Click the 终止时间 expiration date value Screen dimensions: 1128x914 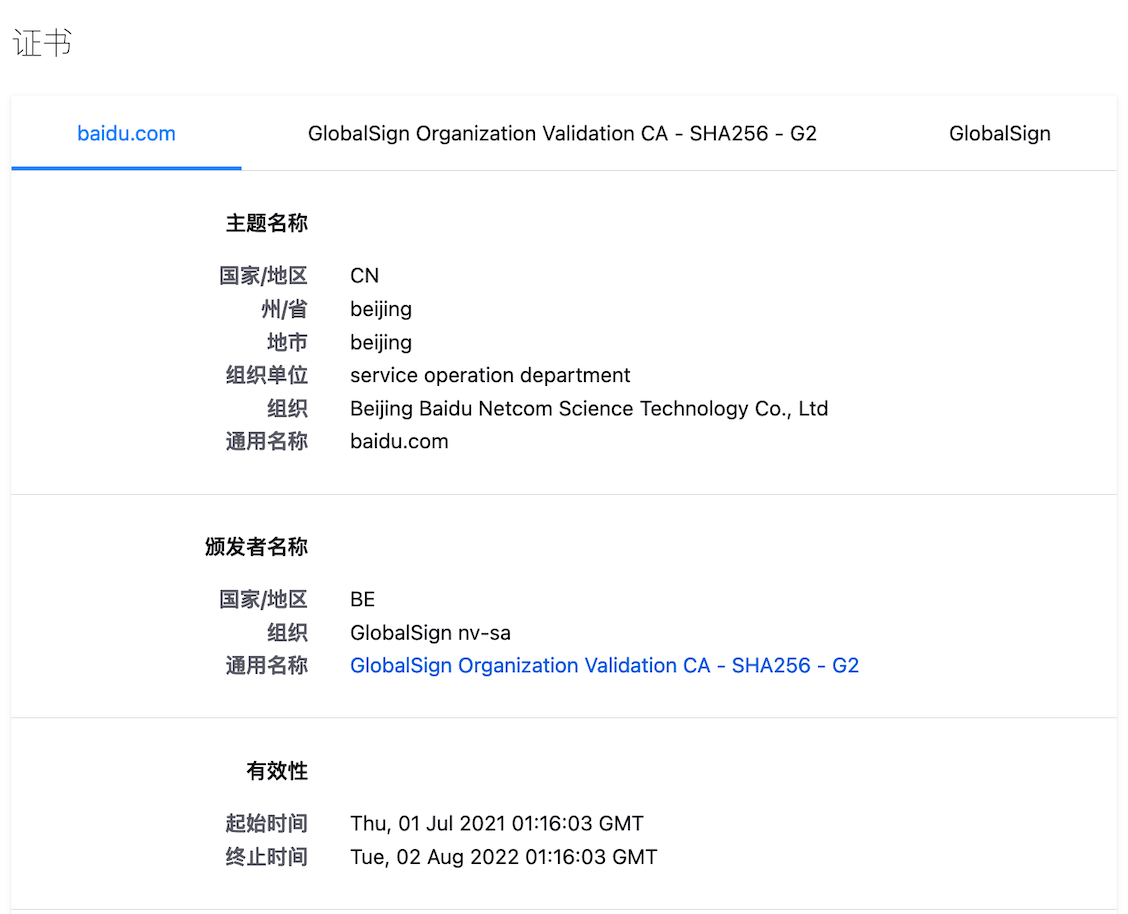503,856
